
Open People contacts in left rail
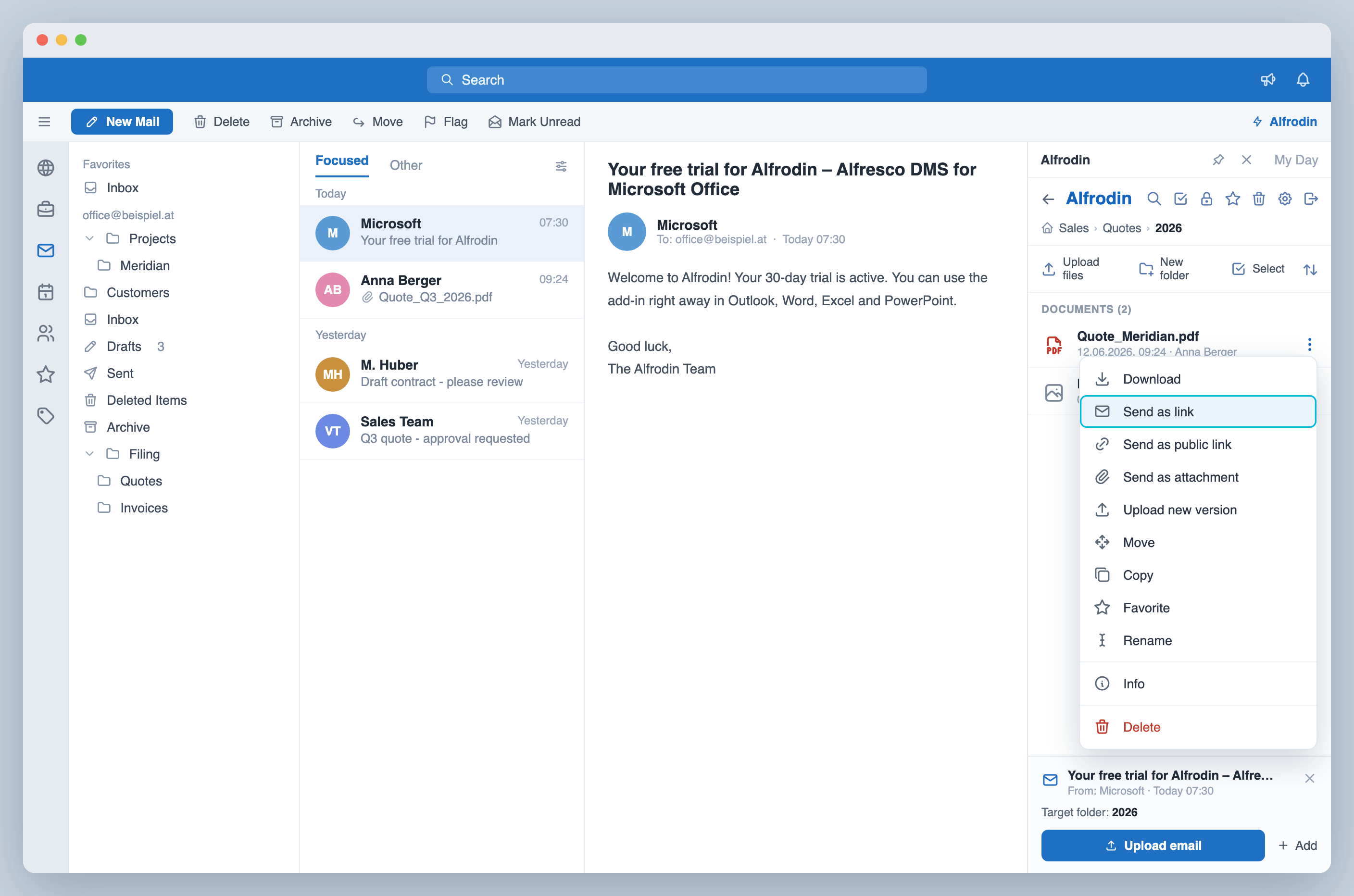point(46,333)
